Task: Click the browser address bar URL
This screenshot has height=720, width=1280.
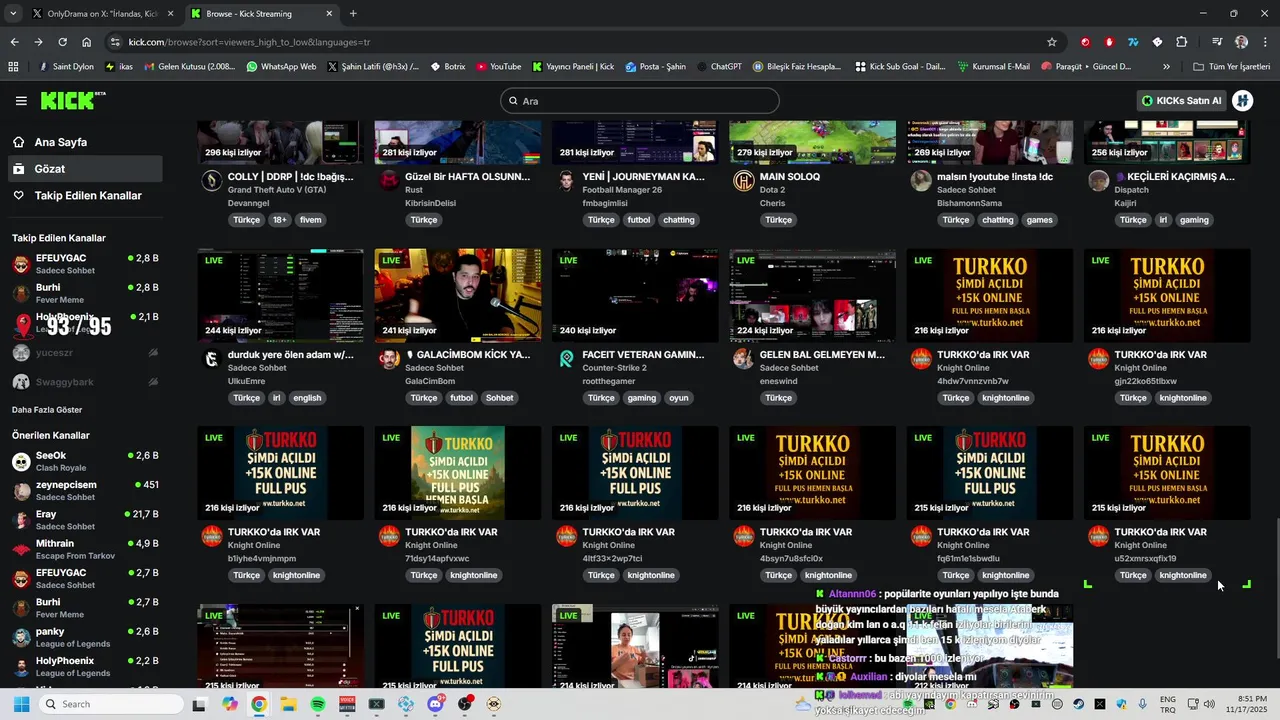Action: pos(249,42)
